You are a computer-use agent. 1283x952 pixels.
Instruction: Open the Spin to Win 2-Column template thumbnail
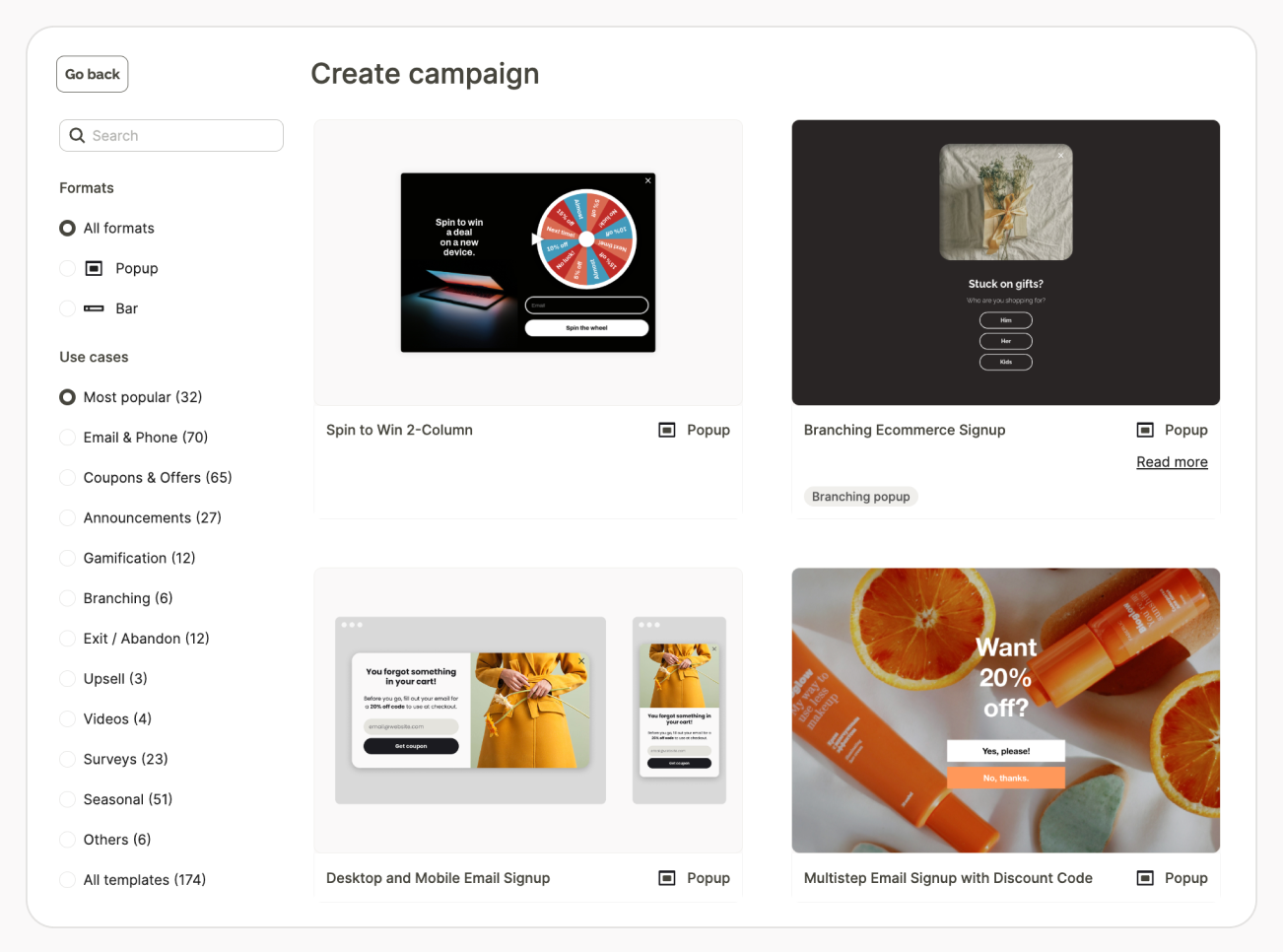click(x=528, y=262)
